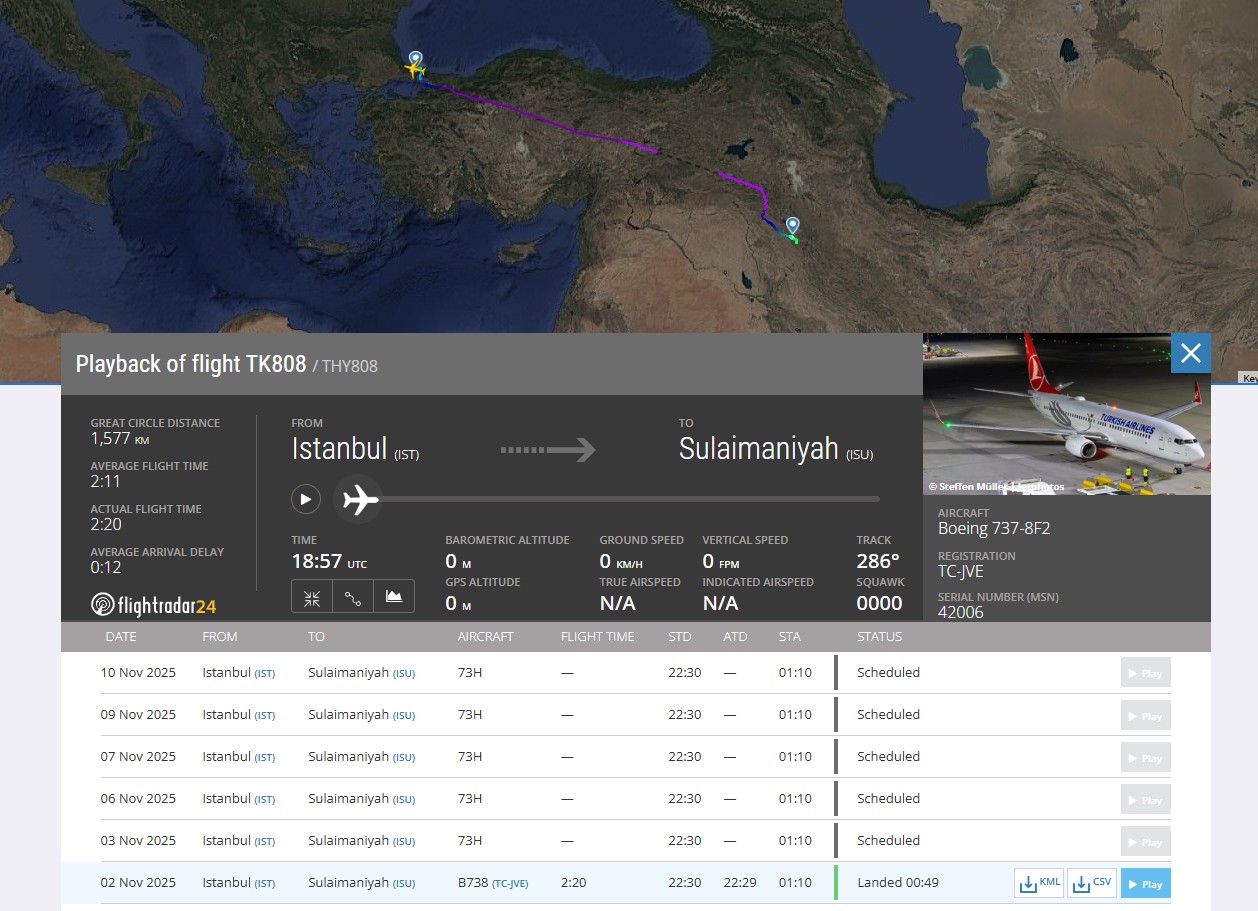Open the TC-JVE registration link in table
The height and width of the screenshot is (911, 1258).
tap(510, 883)
